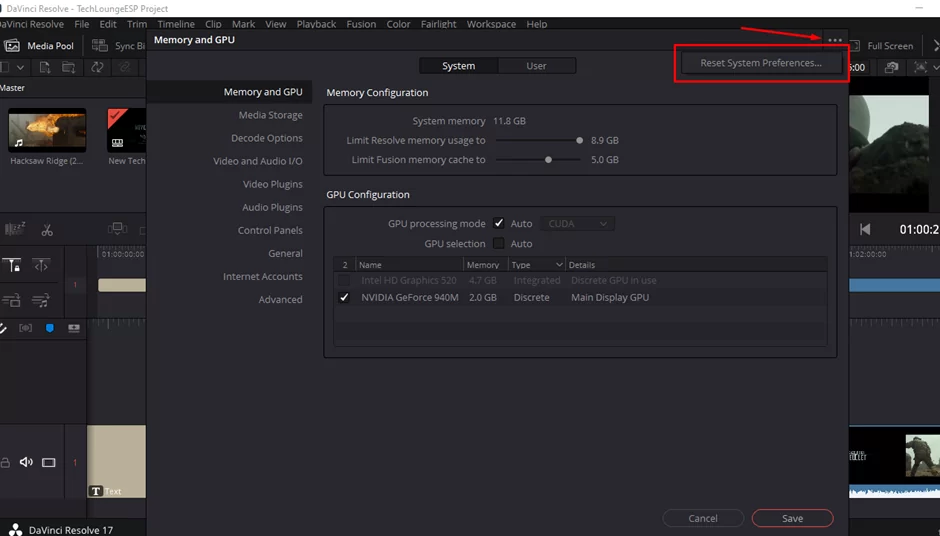Click the audio trim waveform icon
The height and width of the screenshot is (536, 940).
pos(26,328)
